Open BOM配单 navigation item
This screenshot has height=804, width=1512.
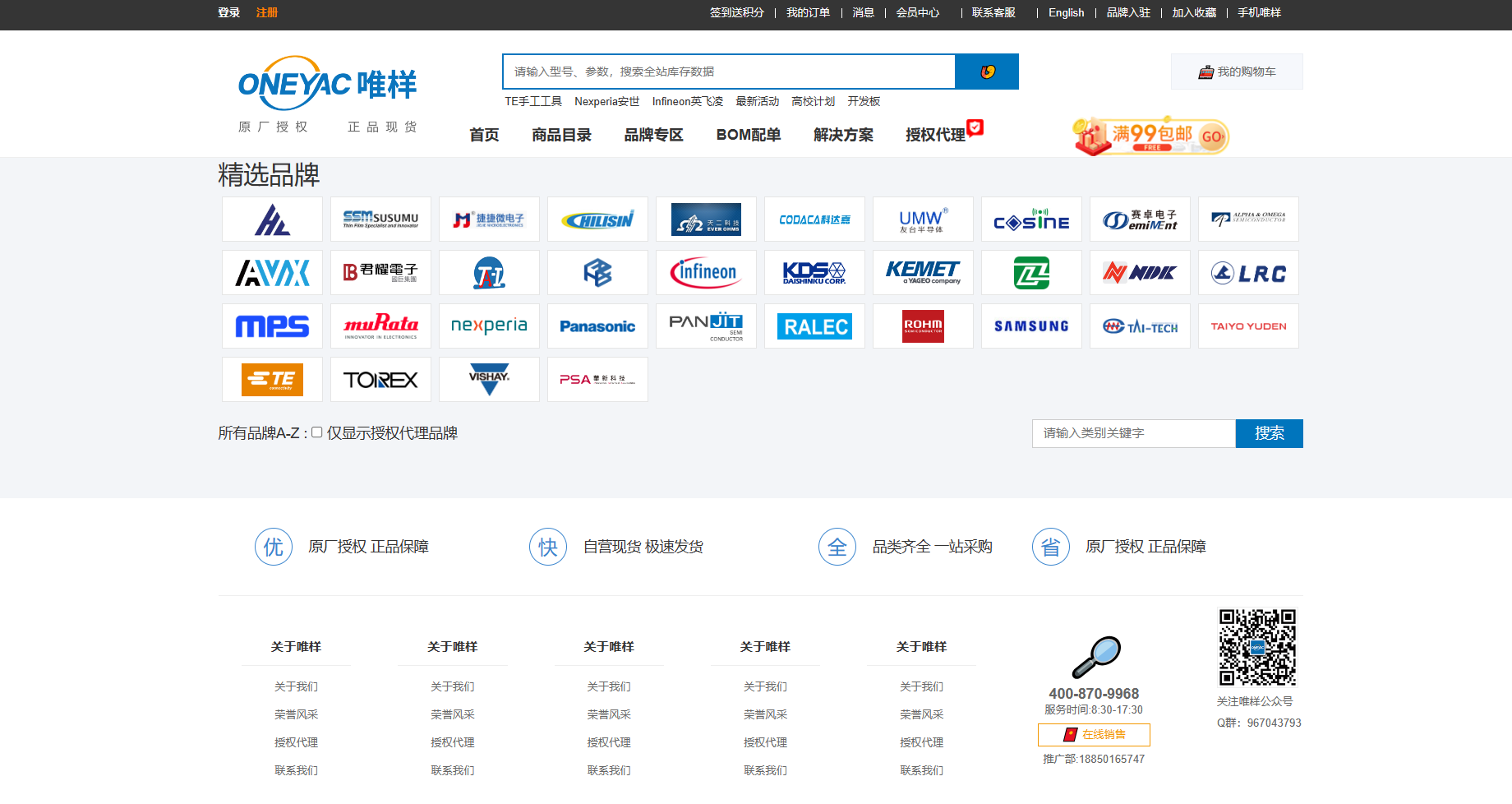[749, 135]
